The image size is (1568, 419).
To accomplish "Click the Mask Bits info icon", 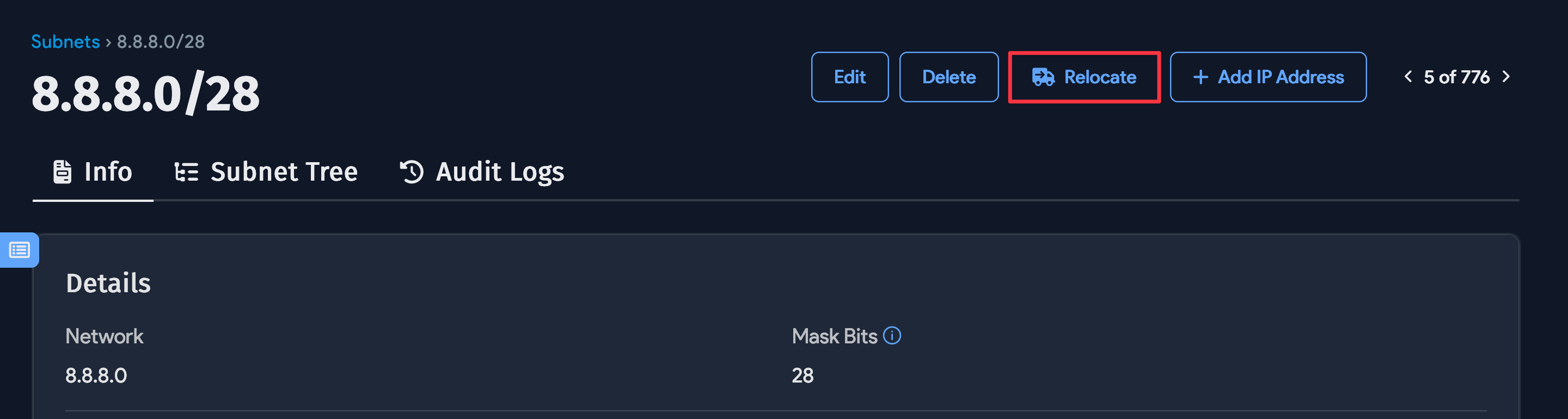I will [892, 336].
